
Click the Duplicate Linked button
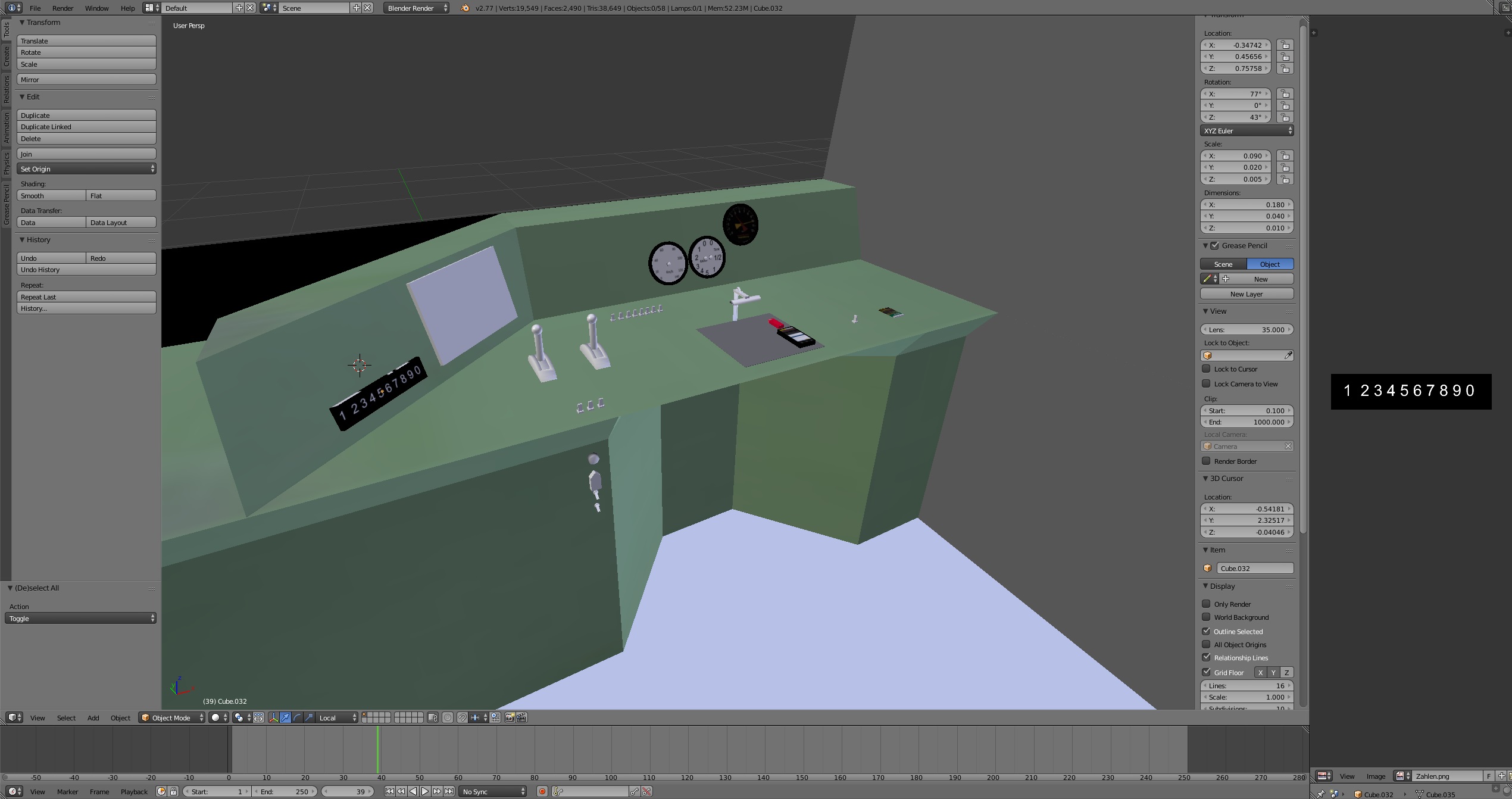coord(86,127)
